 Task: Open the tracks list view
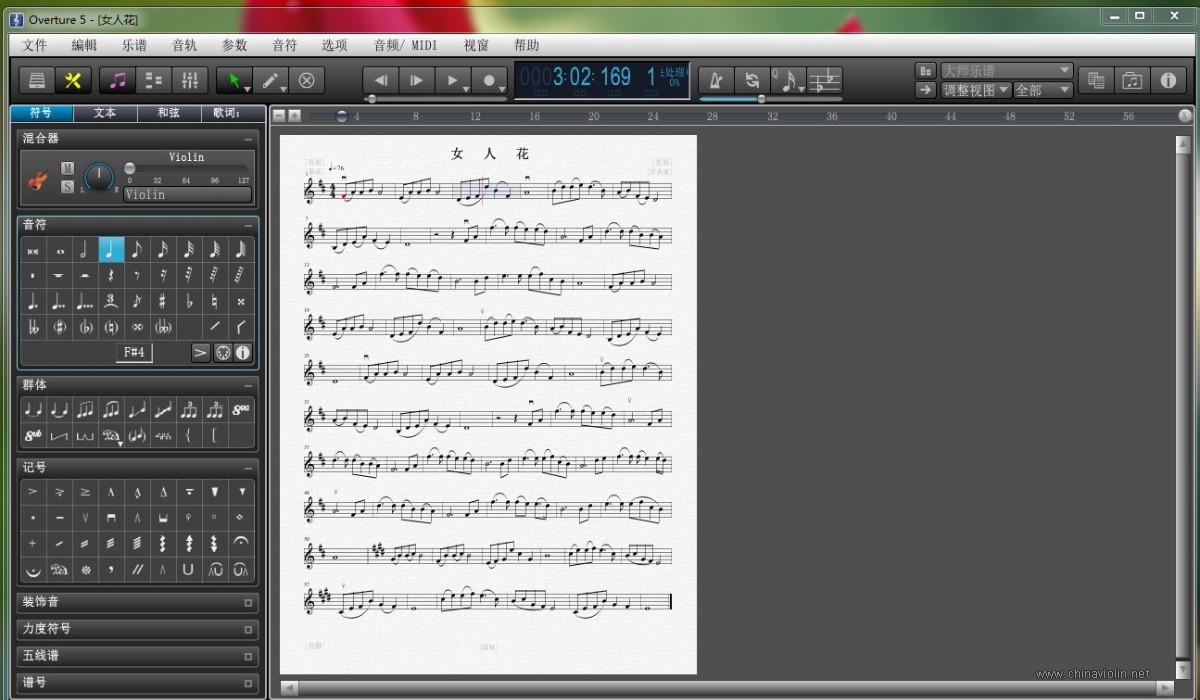[x=154, y=81]
